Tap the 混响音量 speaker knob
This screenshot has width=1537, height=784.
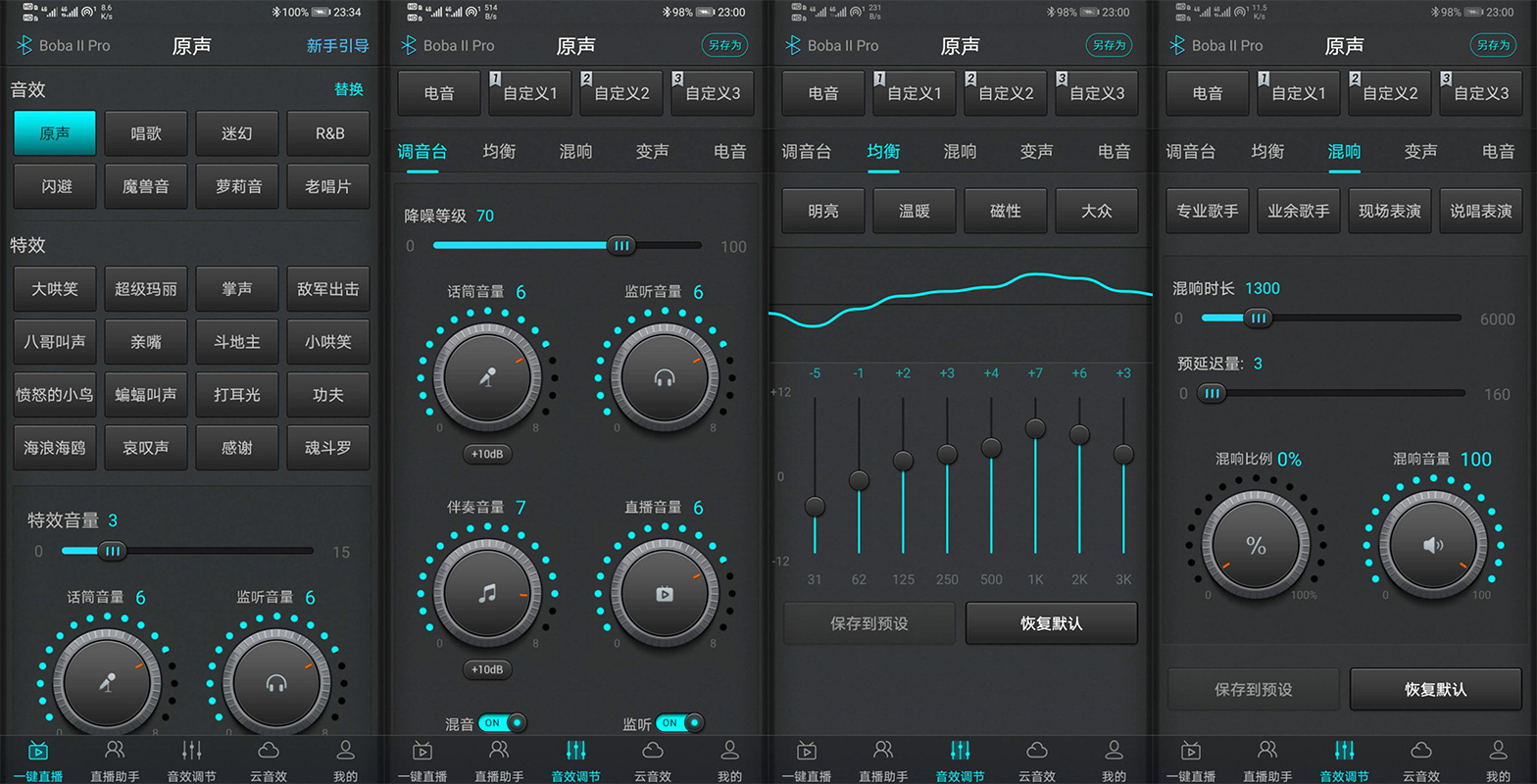tap(1433, 545)
